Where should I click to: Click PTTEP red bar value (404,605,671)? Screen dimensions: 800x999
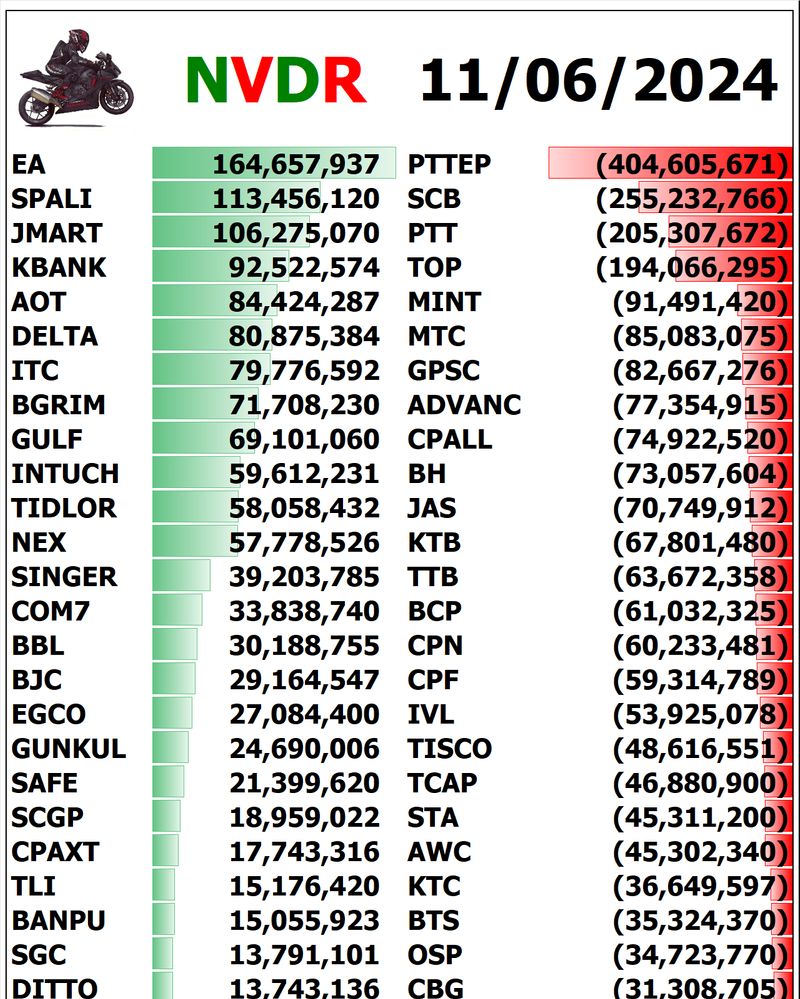tap(692, 165)
